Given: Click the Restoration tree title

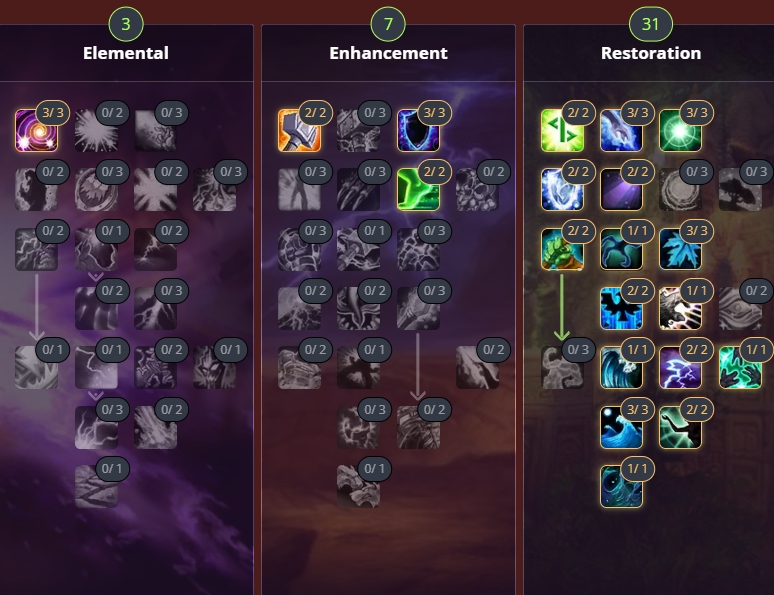Looking at the screenshot, I should click(x=651, y=53).
